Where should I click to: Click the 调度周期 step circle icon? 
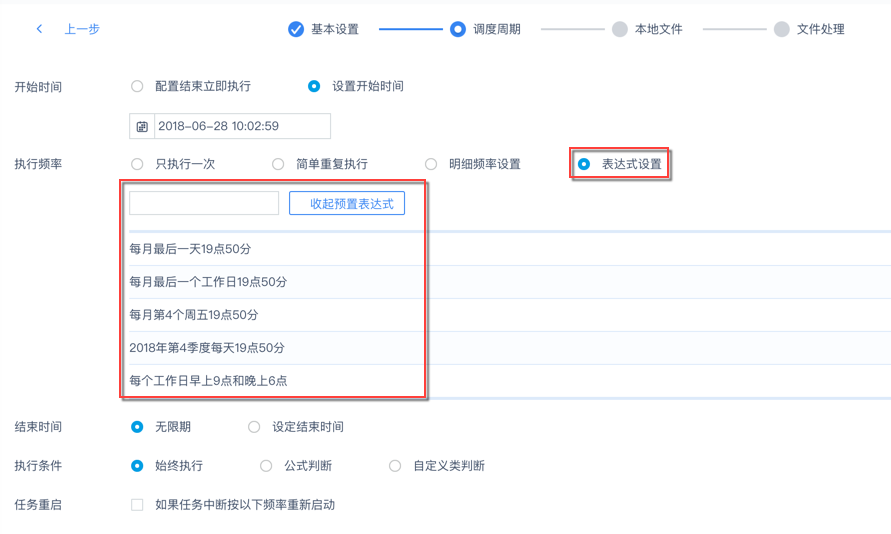457,29
